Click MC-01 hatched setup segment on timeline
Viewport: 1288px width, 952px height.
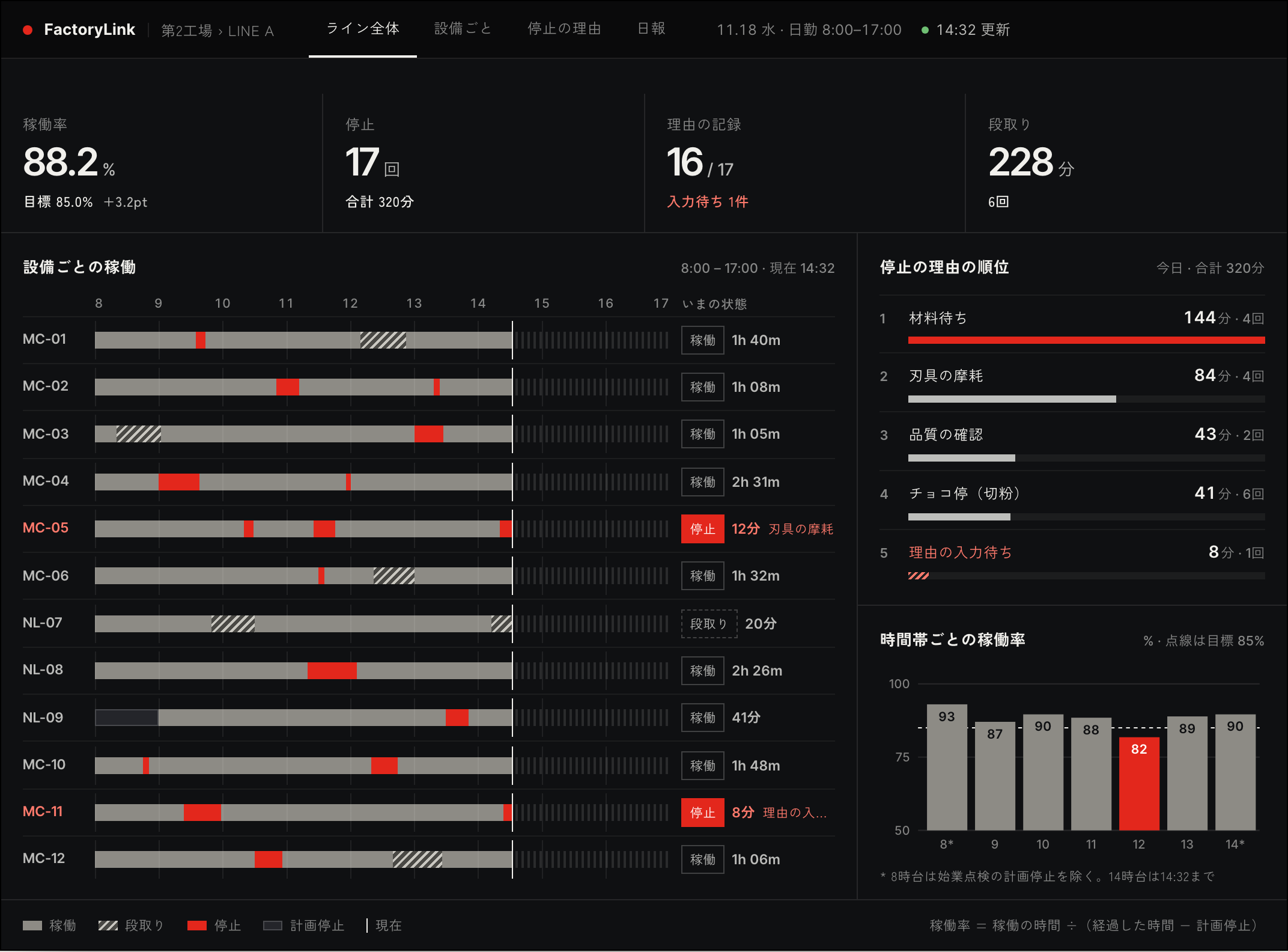pyautogui.click(x=383, y=340)
